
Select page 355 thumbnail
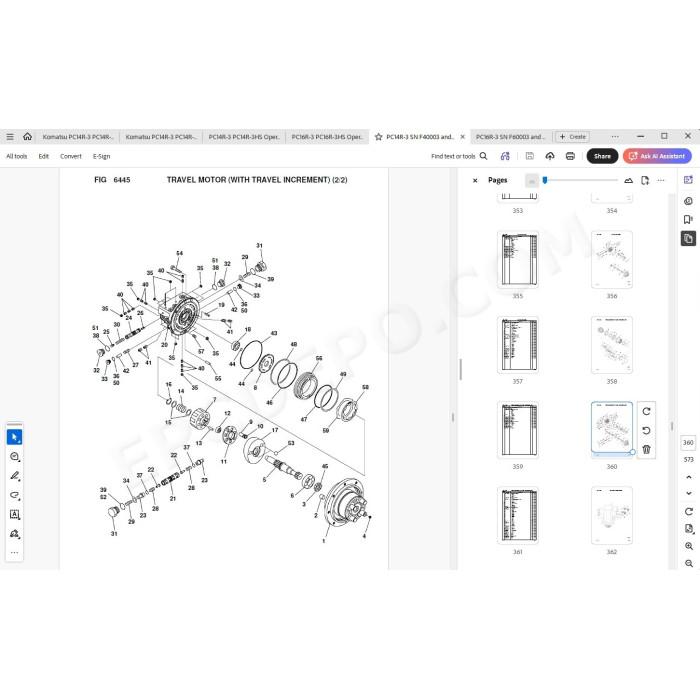[517, 259]
